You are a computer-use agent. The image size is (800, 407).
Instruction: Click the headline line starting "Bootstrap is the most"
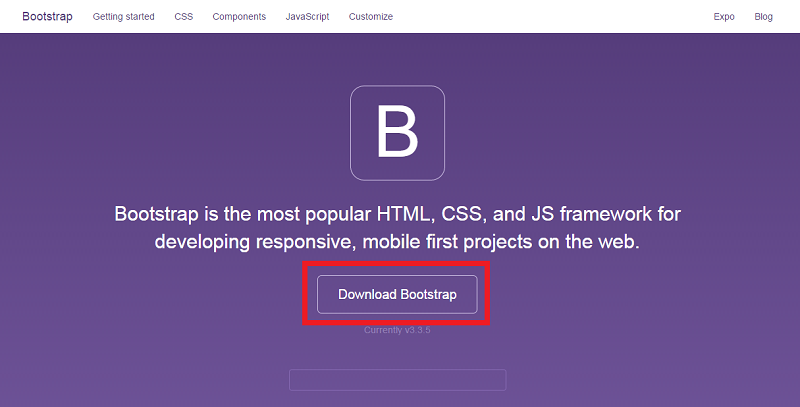point(397,214)
